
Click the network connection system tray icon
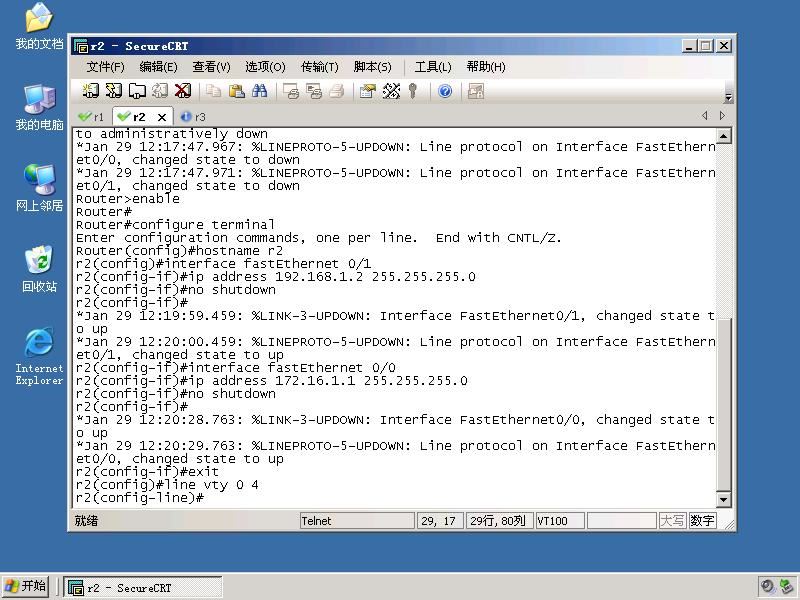tap(787, 587)
